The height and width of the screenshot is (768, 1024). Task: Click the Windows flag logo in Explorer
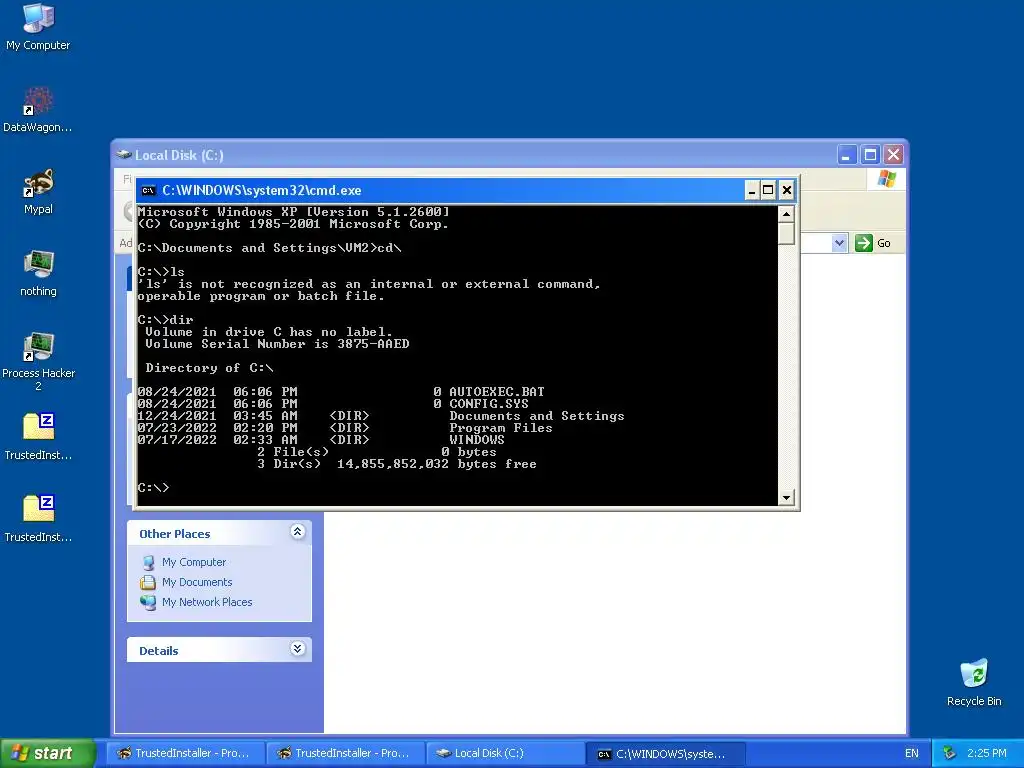[x=887, y=179]
